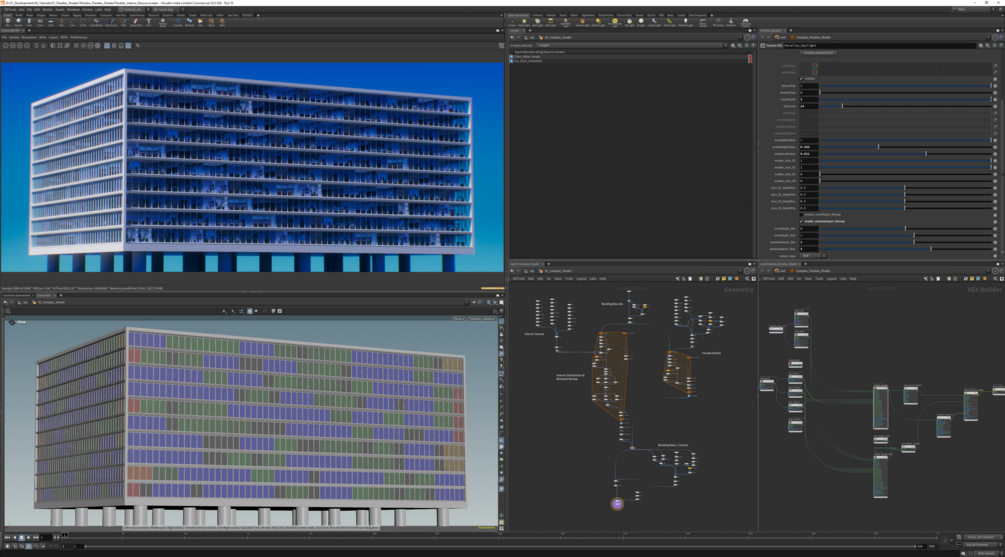Click the tileCount slider
Image resolution: width=1005 pixels, height=557 pixels.
906,106
